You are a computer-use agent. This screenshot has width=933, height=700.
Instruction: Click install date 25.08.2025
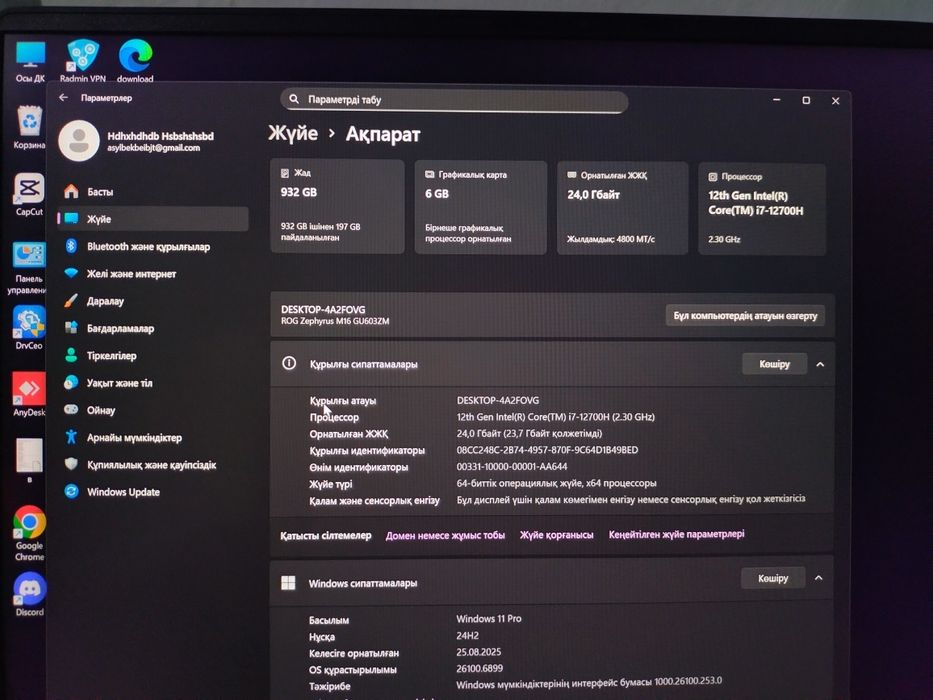pos(478,652)
